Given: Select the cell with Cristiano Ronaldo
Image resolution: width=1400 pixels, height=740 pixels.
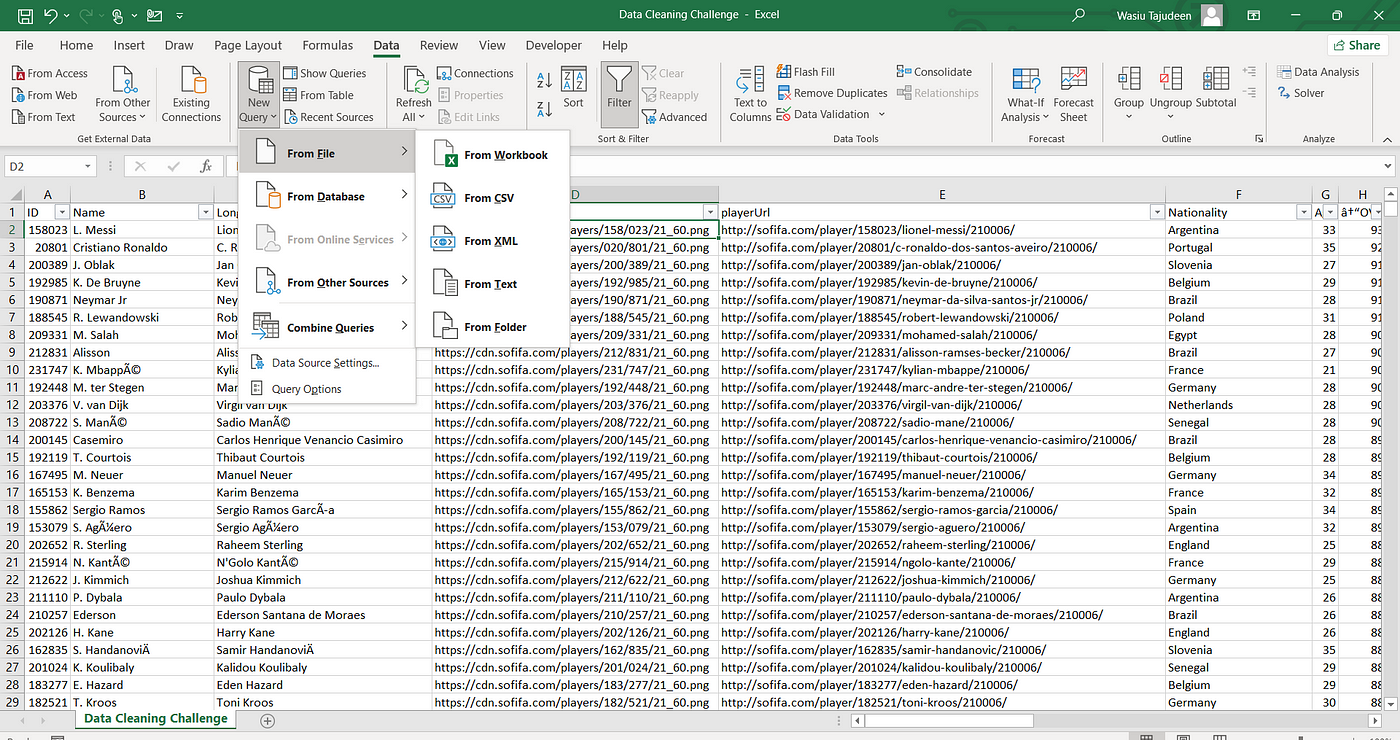Looking at the screenshot, I should [x=142, y=247].
